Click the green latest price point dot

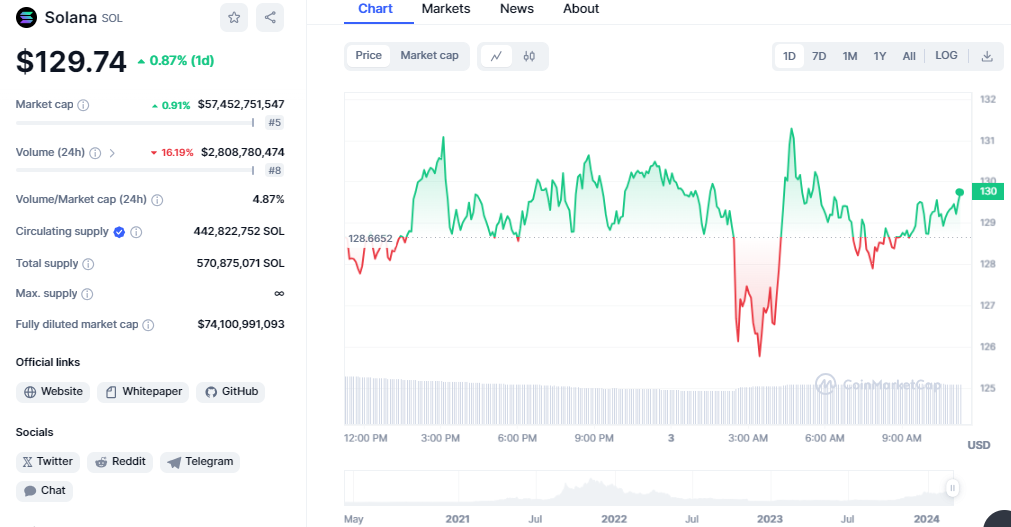pos(959,192)
